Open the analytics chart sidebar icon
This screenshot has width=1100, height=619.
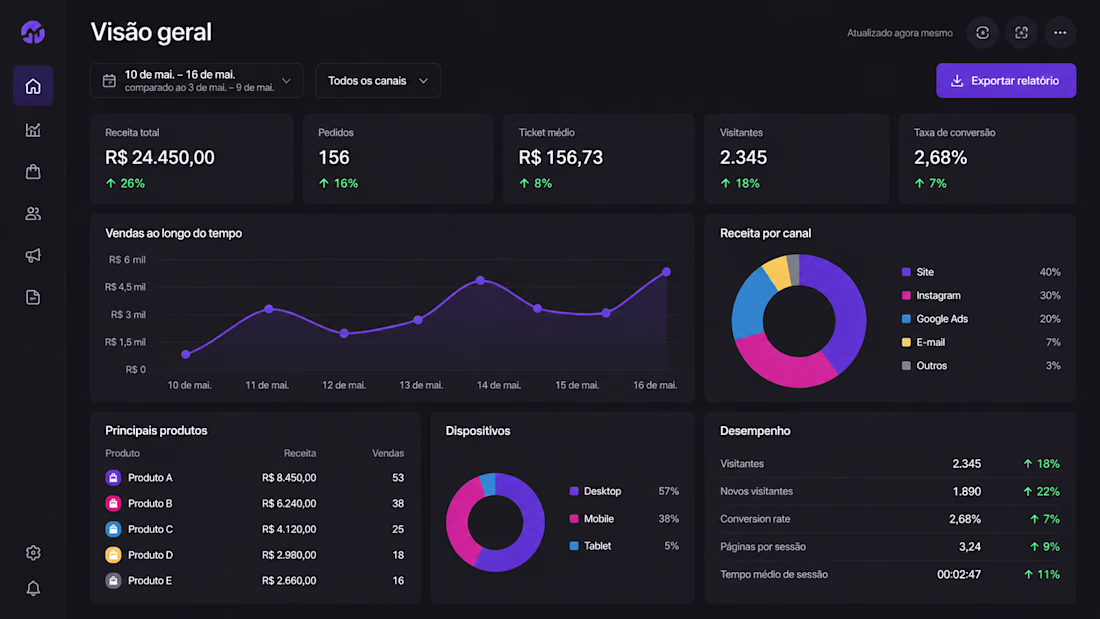[33, 130]
